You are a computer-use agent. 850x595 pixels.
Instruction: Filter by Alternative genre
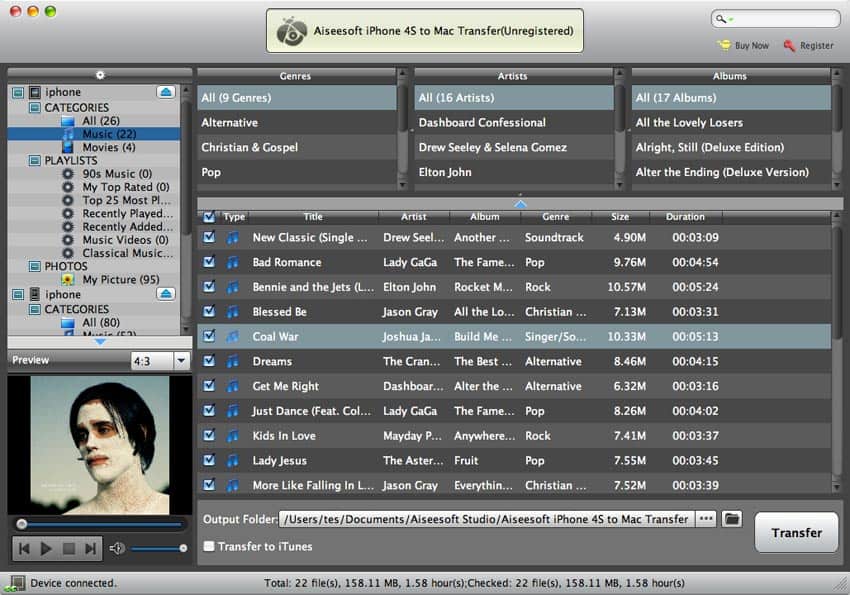297,122
